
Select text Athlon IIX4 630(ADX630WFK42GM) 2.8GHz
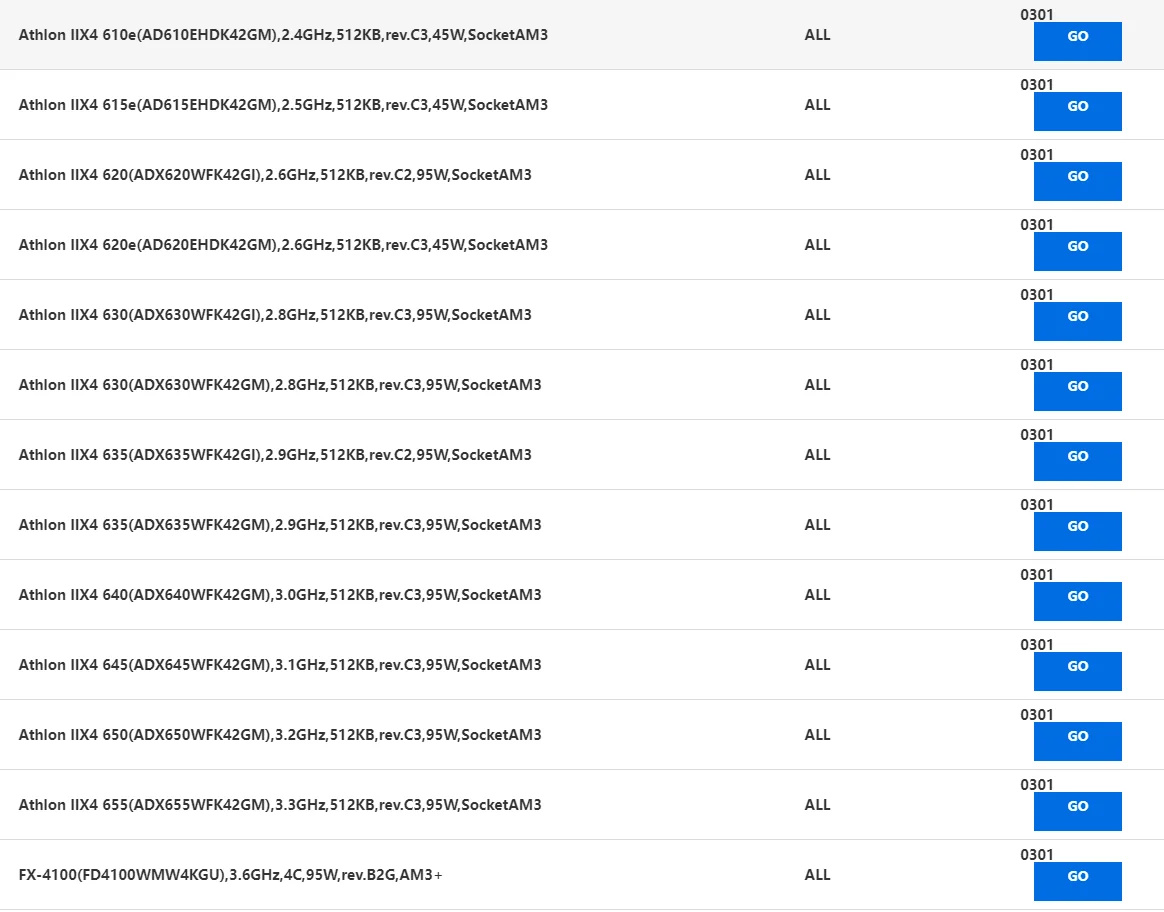point(280,385)
